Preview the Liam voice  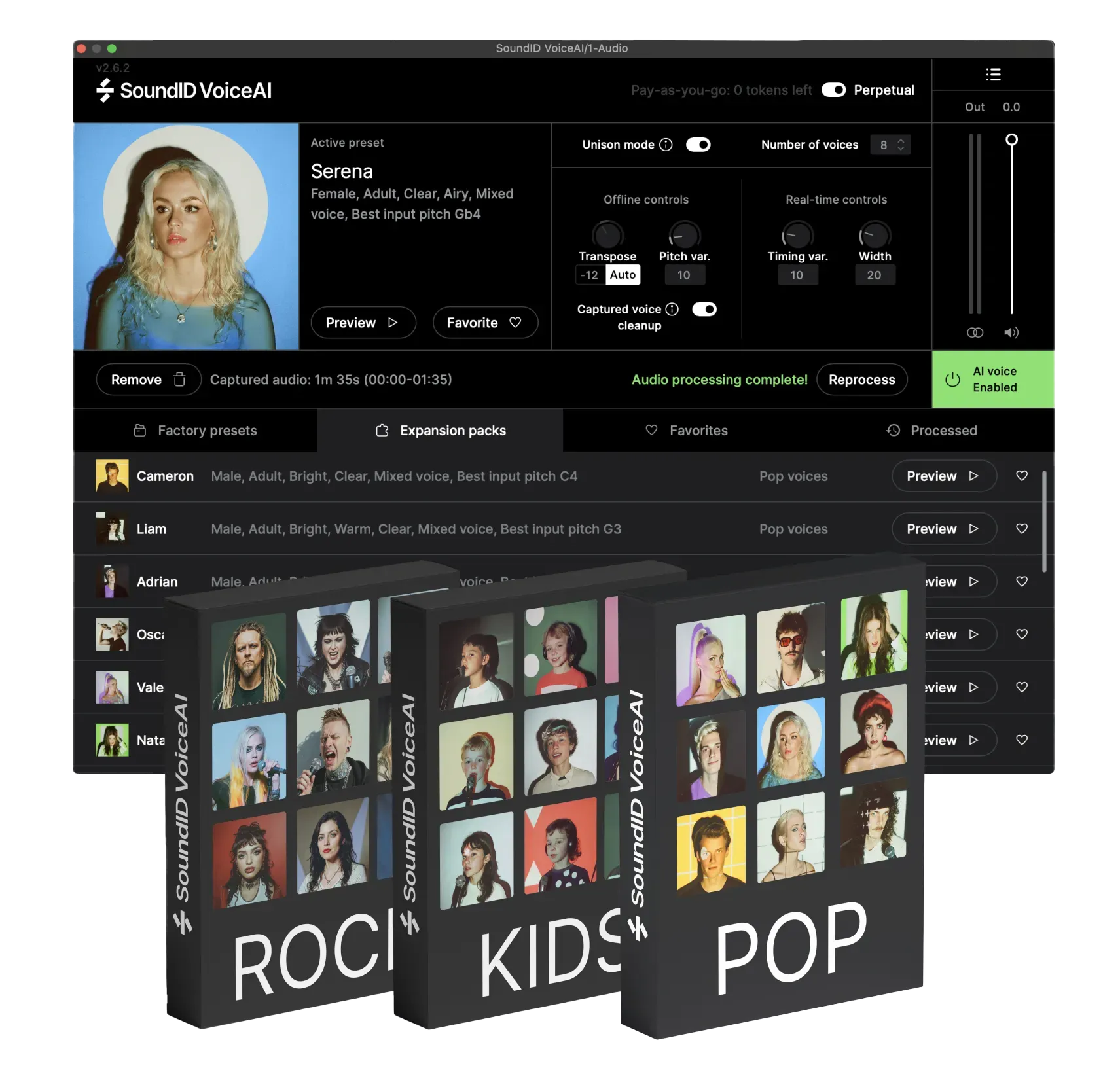[944, 529]
